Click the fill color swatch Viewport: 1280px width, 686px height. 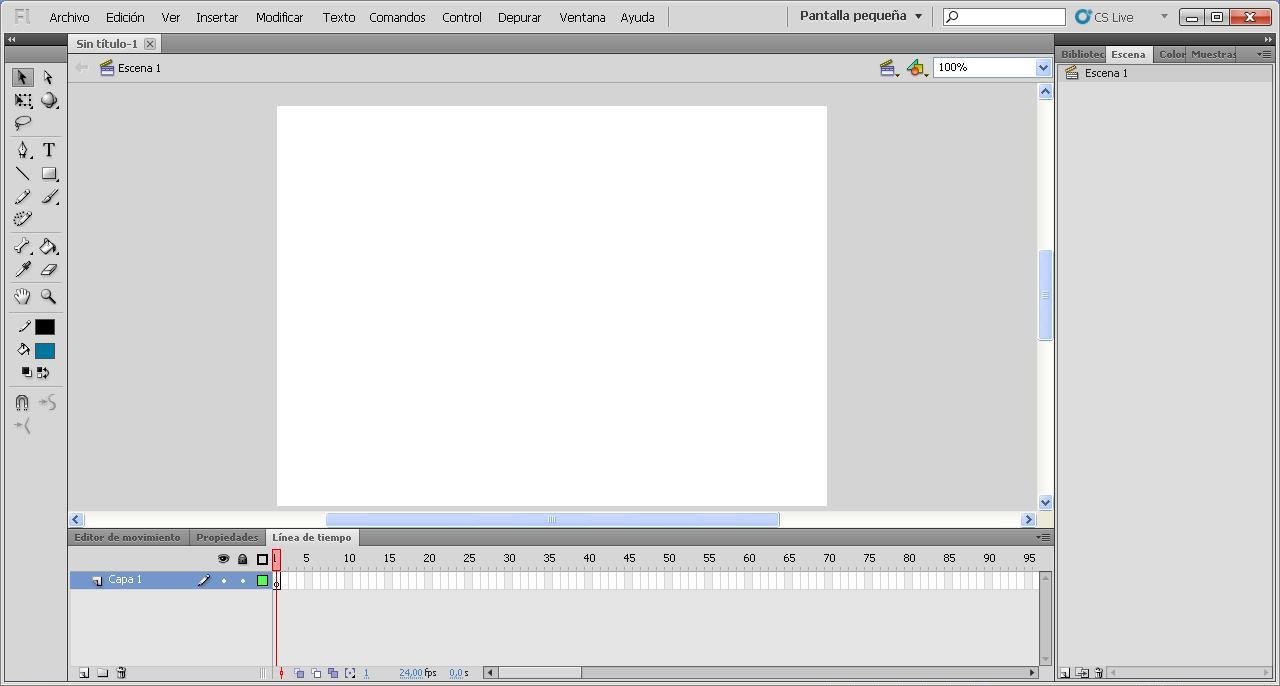pos(44,350)
